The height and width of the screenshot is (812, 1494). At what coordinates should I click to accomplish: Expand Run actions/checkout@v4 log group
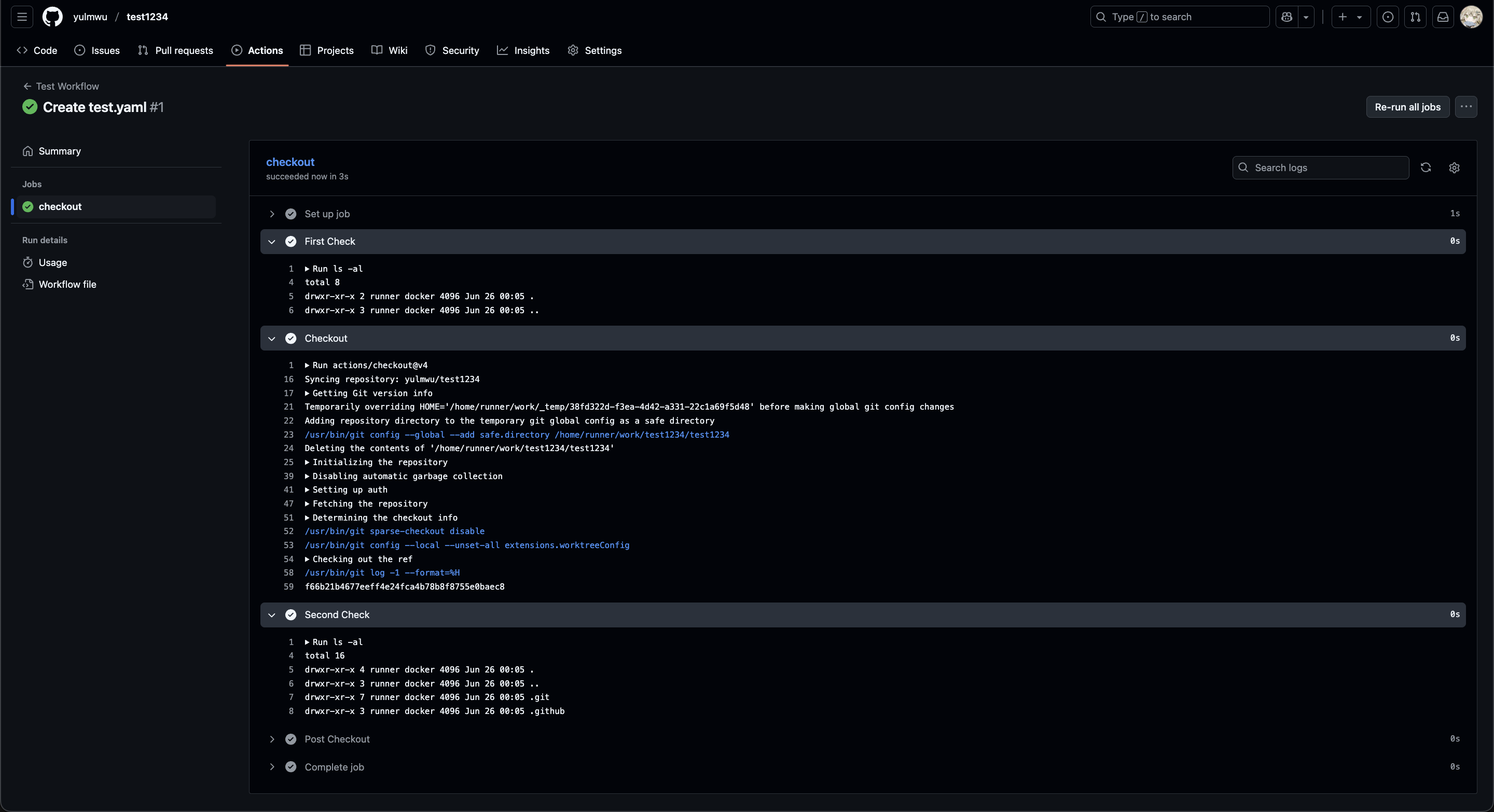[308, 365]
